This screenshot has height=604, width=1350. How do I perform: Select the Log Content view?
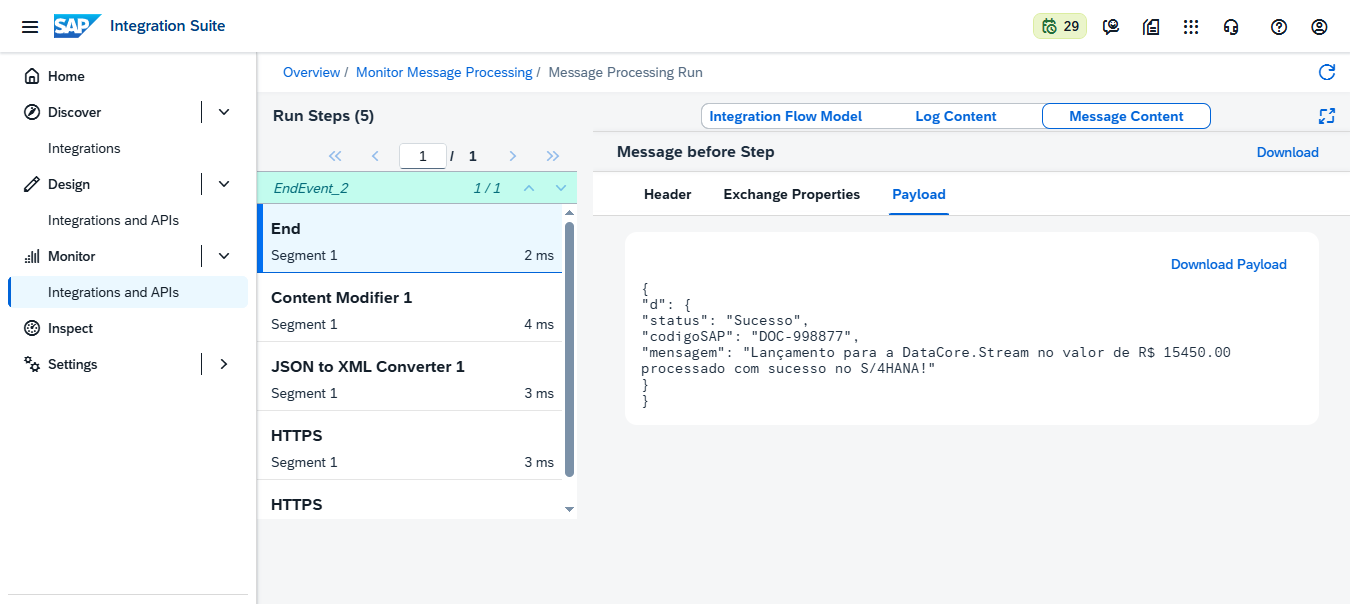coord(955,116)
